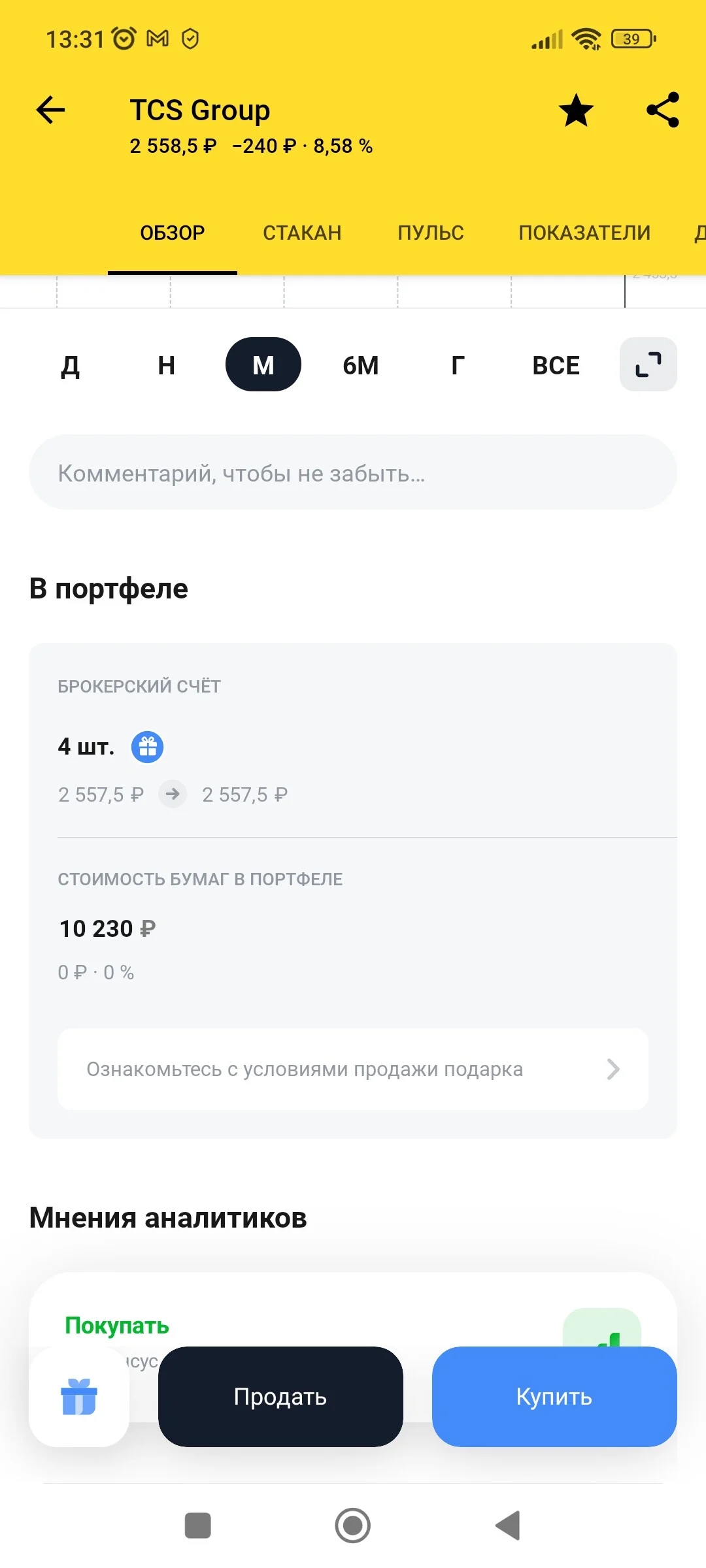The height and width of the screenshot is (1568, 706).
Task: Select the 6М chart period
Action: pyautogui.click(x=361, y=365)
